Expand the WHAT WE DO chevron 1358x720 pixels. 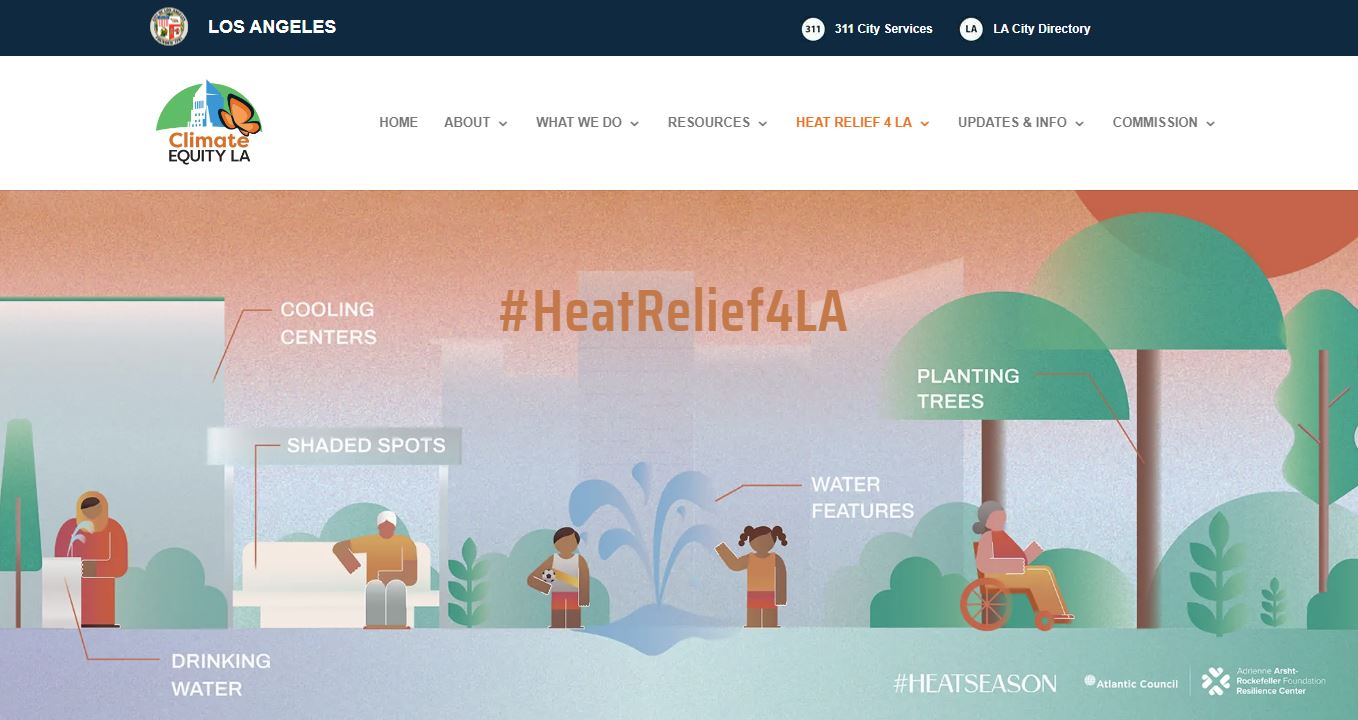click(x=634, y=124)
